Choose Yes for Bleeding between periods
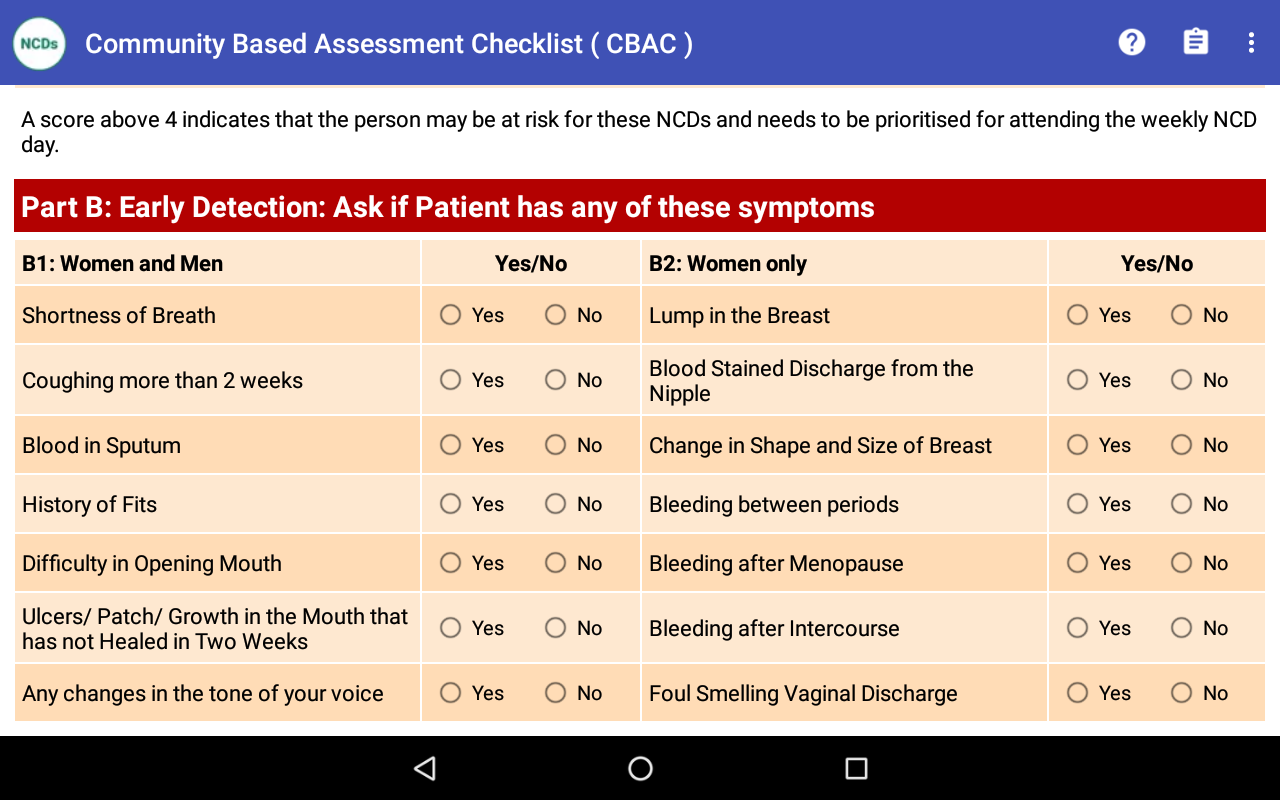The height and width of the screenshot is (800, 1280). [1077, 504]
